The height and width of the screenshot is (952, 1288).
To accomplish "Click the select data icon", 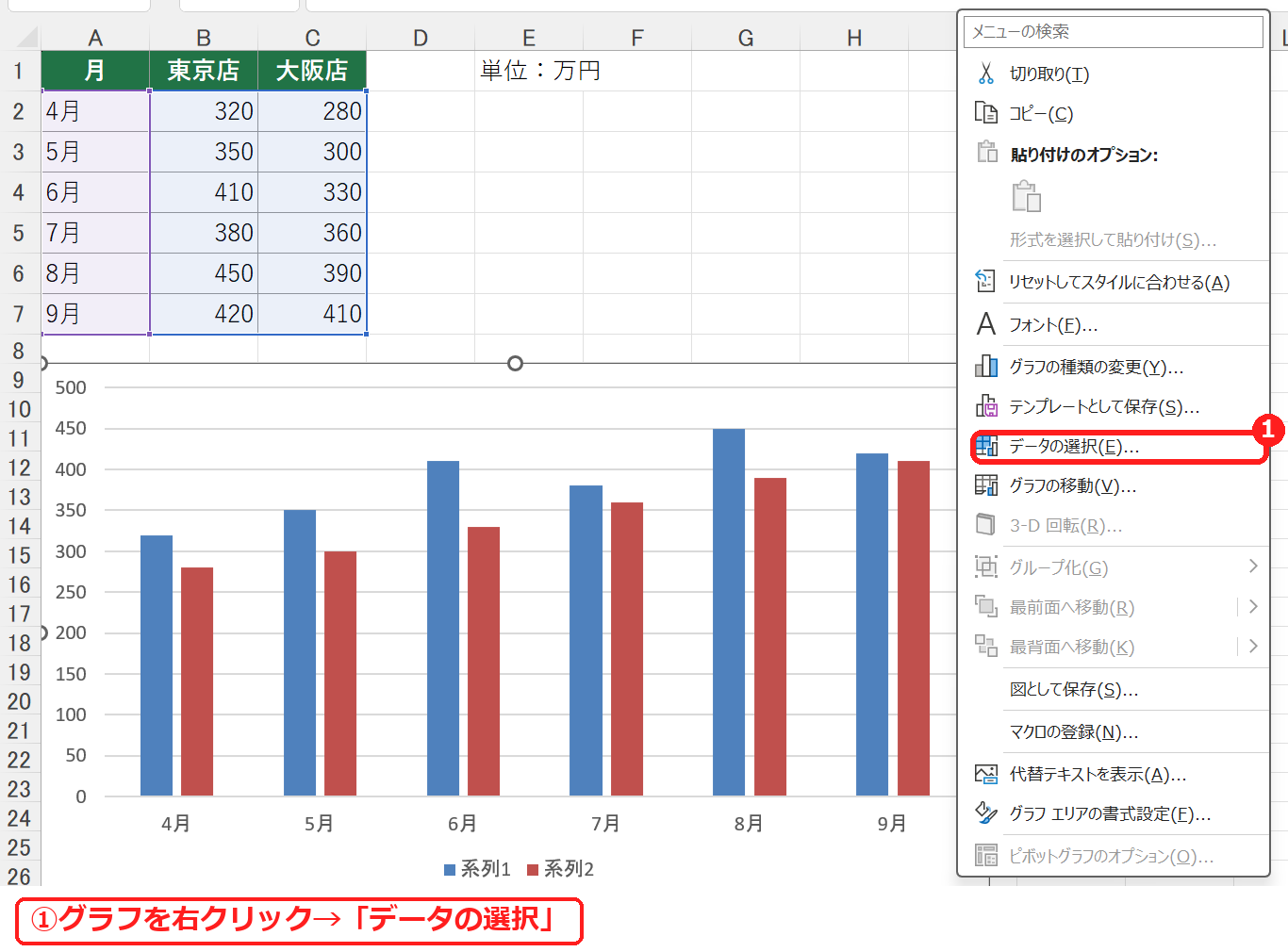I will click(986, 445).
